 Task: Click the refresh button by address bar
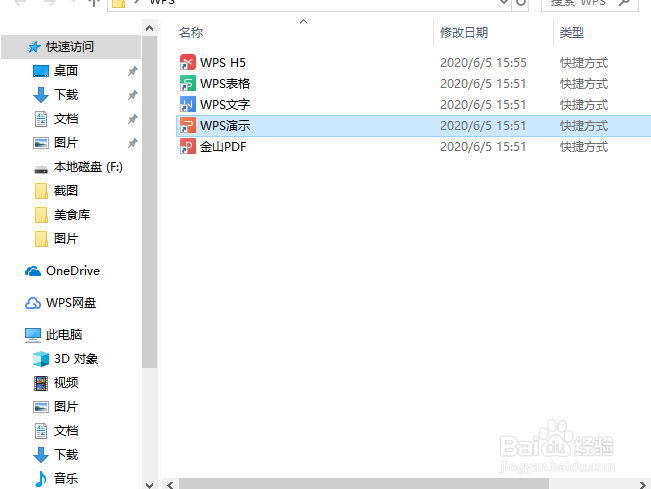point(521,3)
